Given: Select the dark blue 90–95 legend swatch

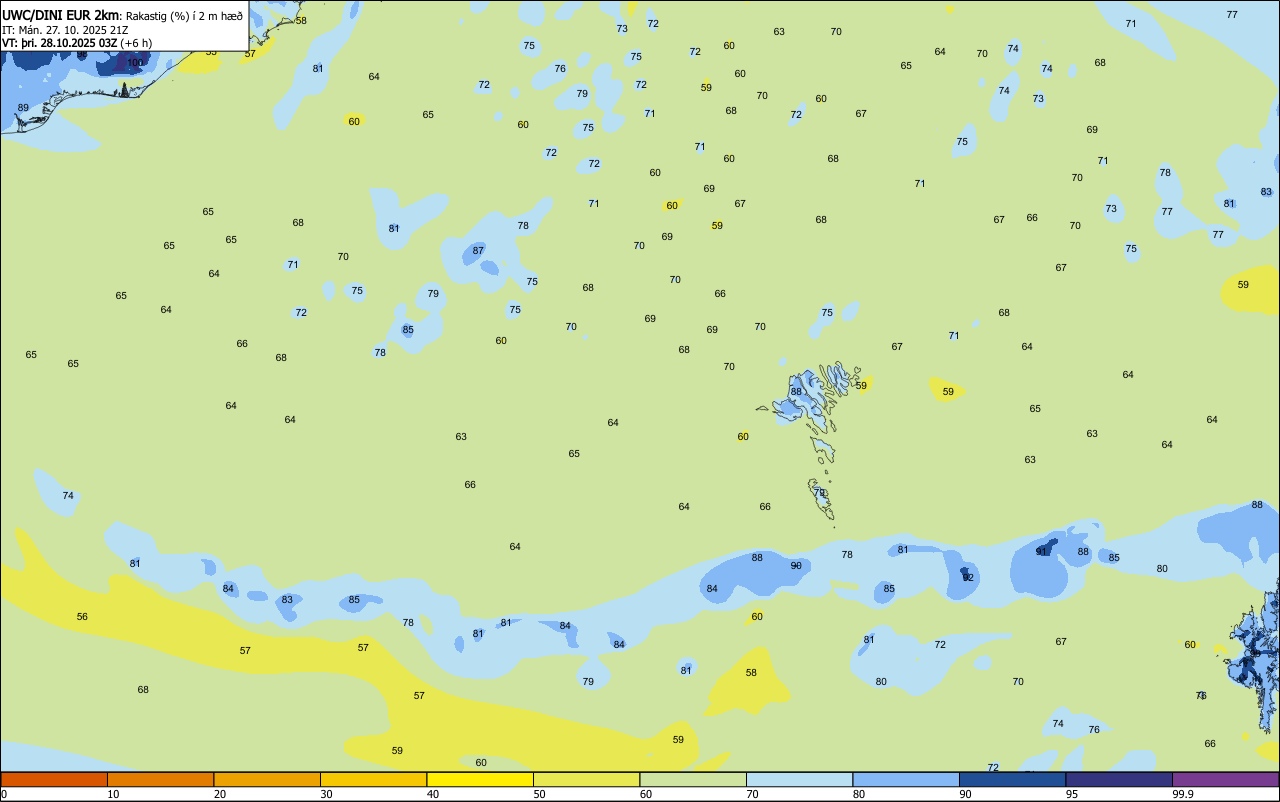Looking at the screenshot, I should coord(1012,779).
